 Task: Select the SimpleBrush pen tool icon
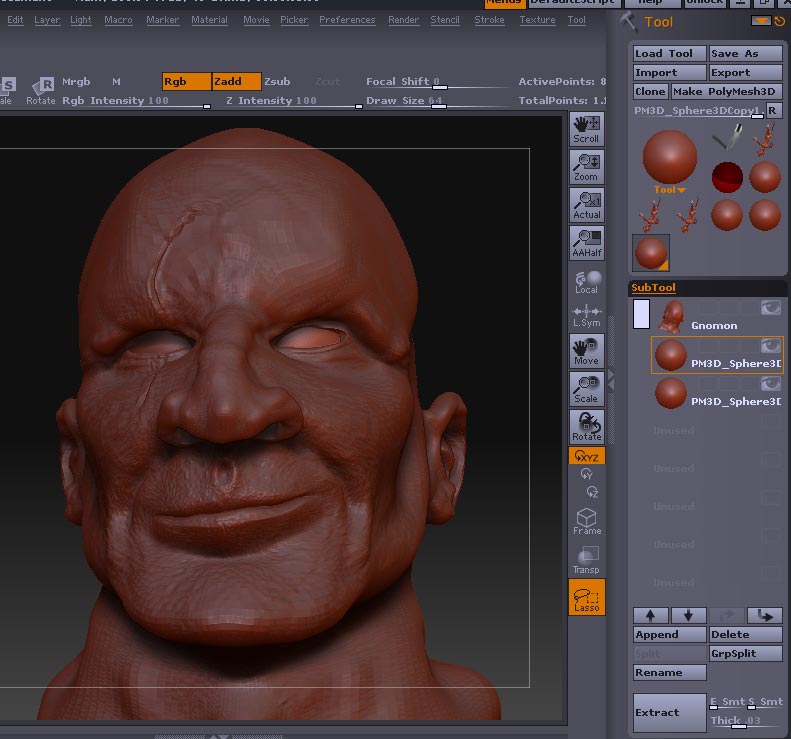727,137
